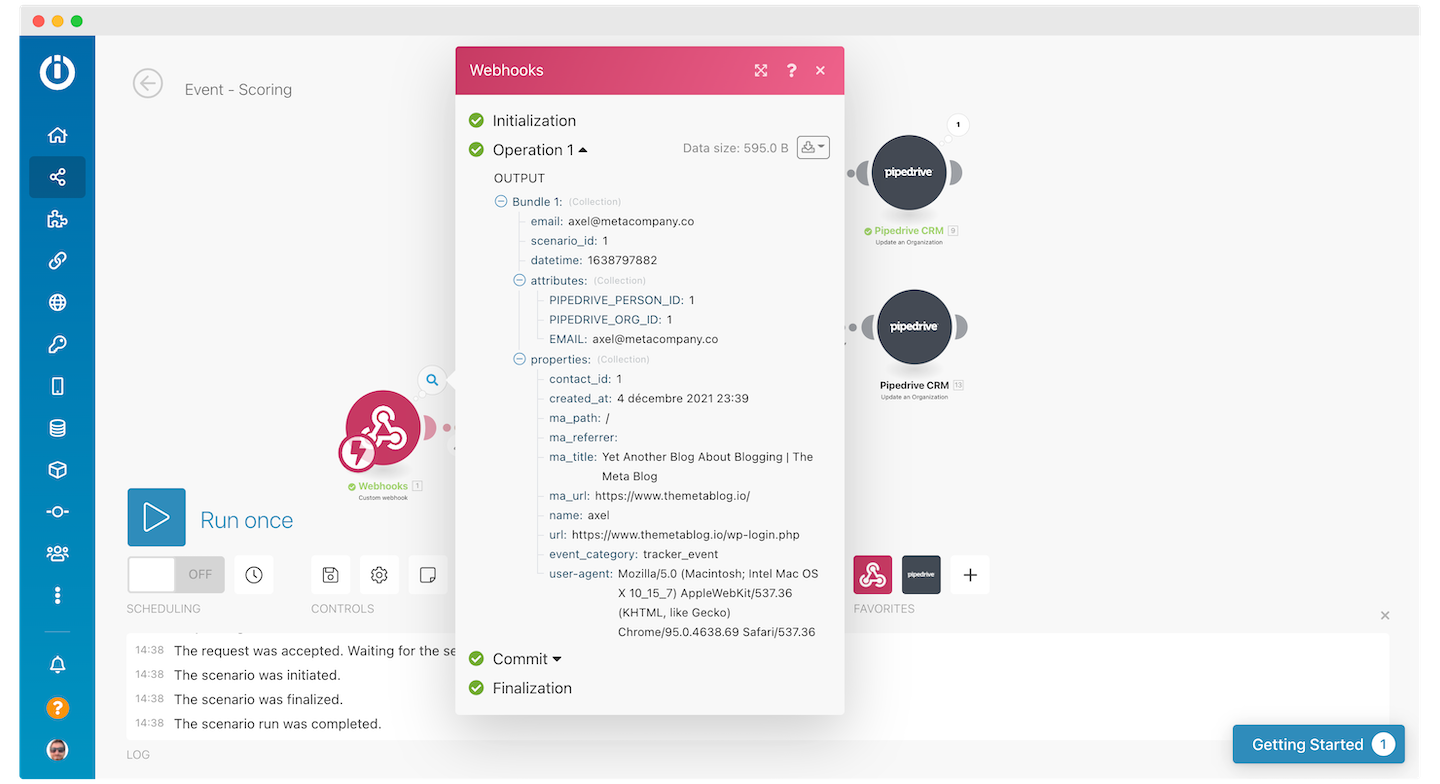The height and width of the screenshot is (784, 1440).
Task: Open the clock scheduling icon
Action: click(254, 574)
